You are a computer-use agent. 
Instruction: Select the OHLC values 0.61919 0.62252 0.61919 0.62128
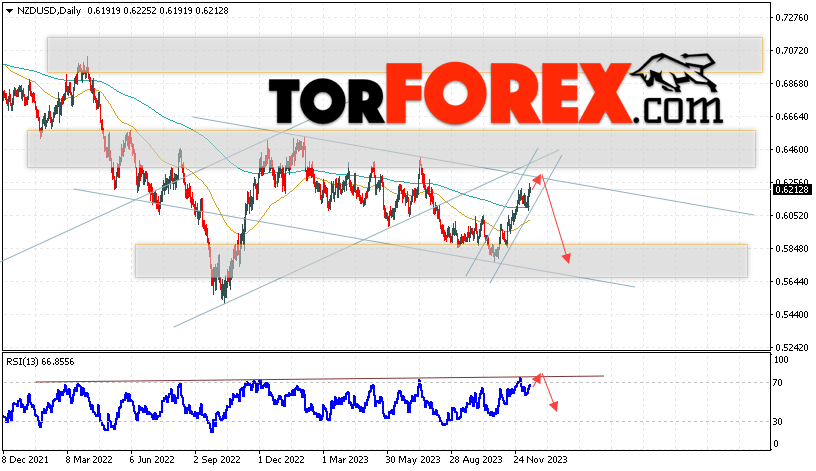click(x=158, y=10)
